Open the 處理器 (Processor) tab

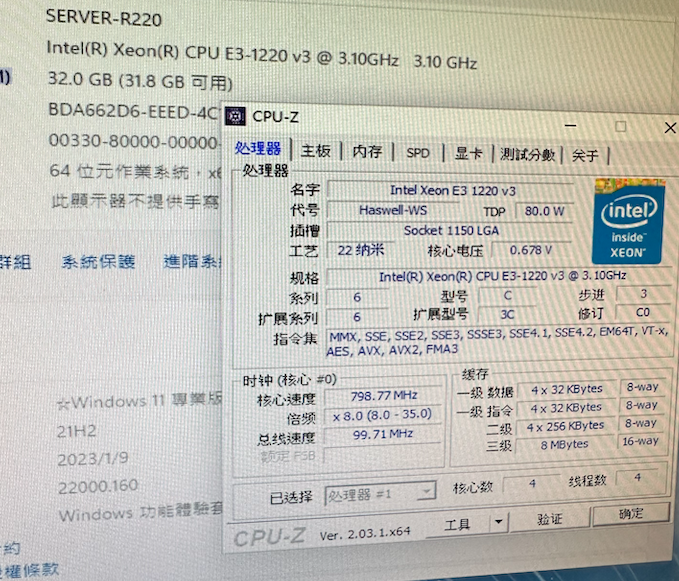pos(258,148)
